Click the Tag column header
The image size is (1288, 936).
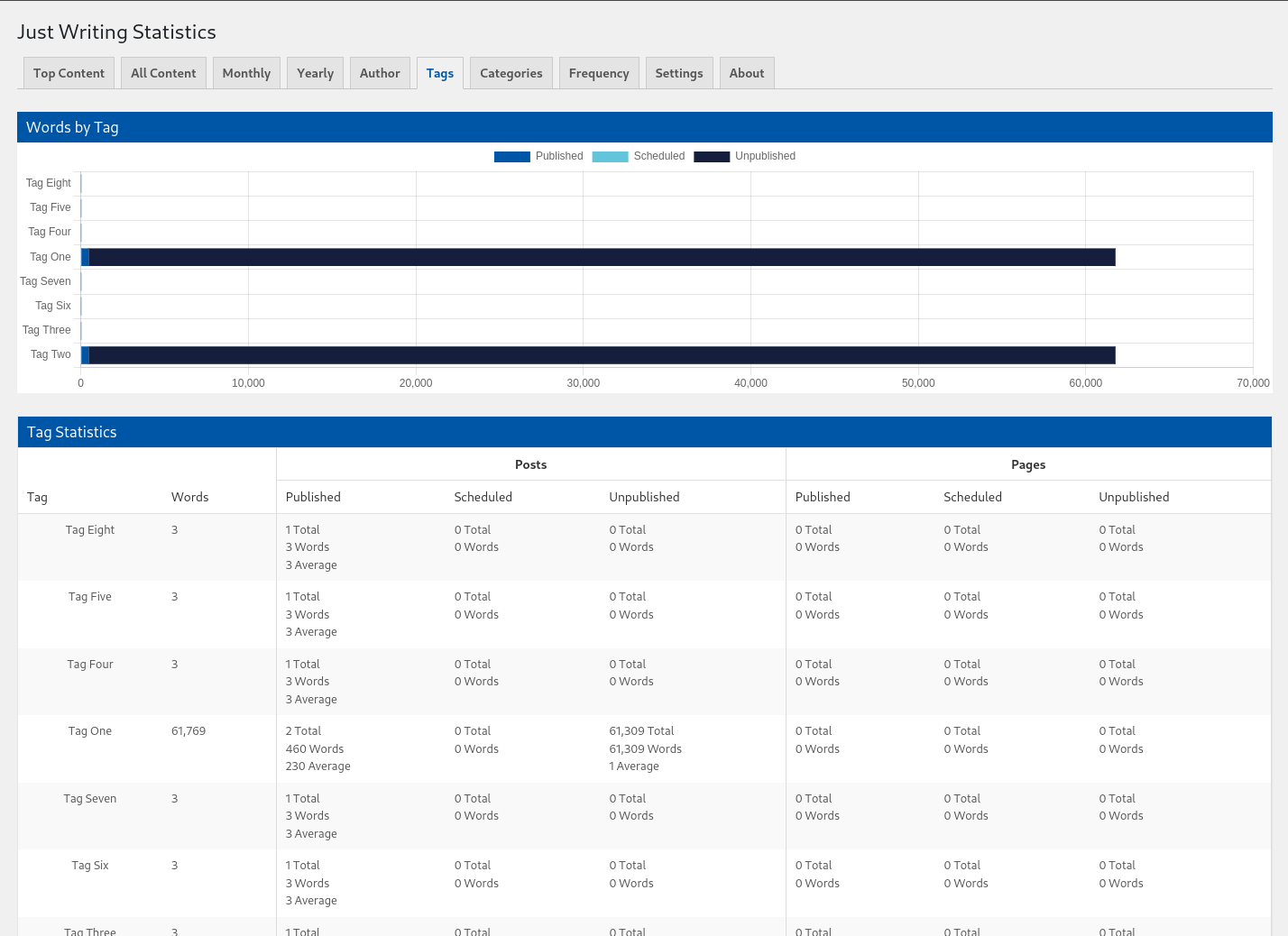(x=37, y=497)
